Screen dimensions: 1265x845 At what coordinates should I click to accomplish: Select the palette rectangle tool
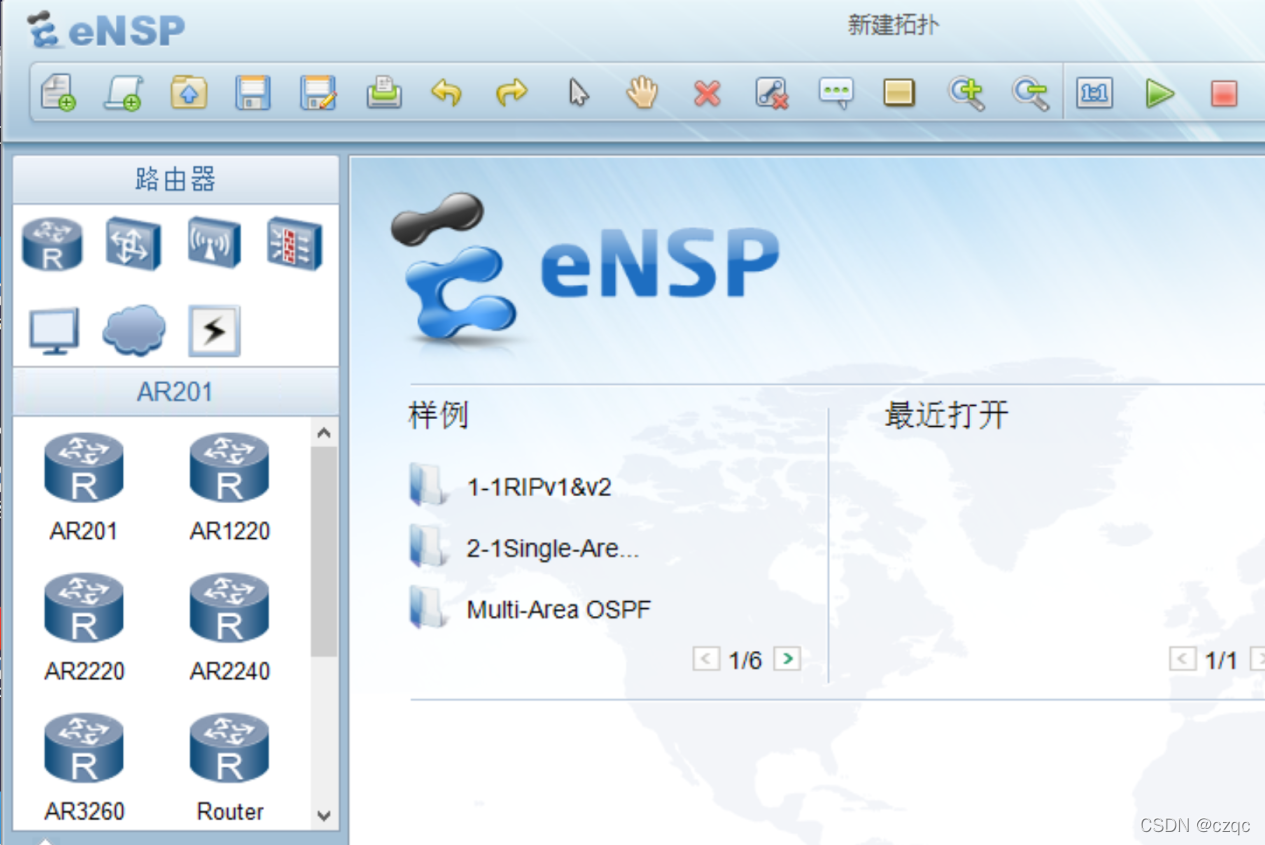pyautogui.click(x=900, y=93)
